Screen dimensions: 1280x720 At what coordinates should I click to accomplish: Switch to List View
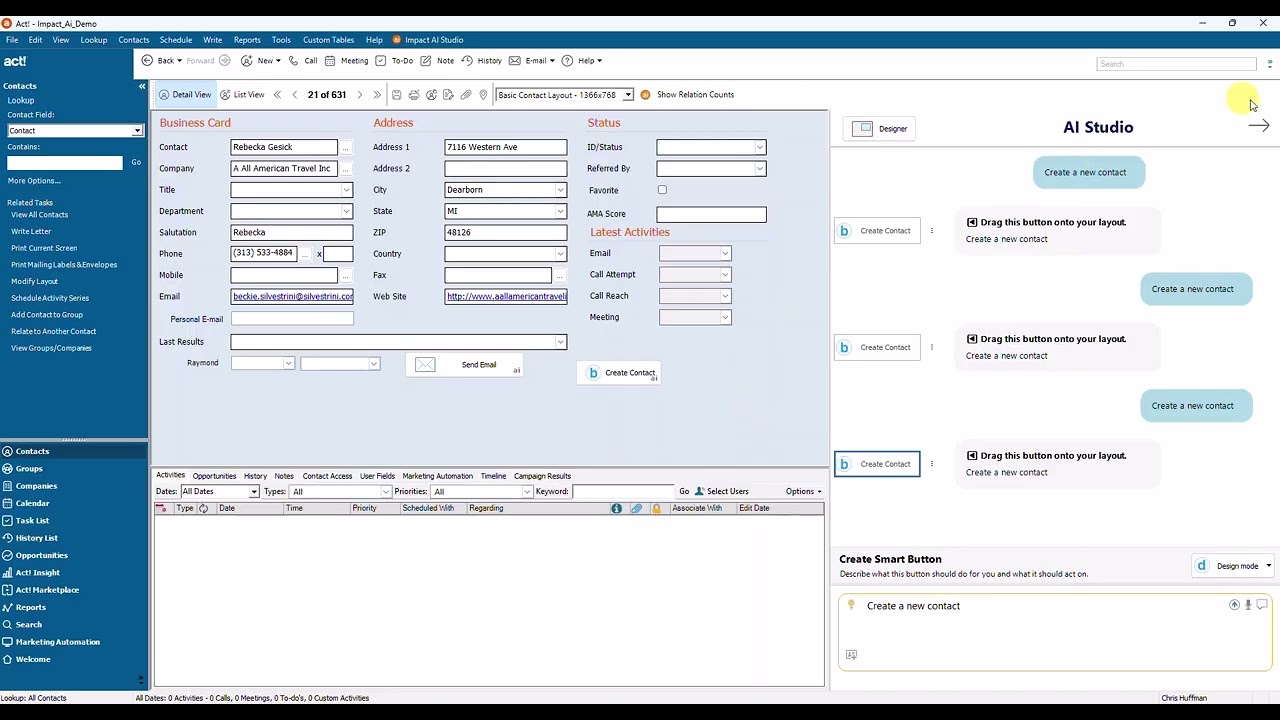click(242, 95)
